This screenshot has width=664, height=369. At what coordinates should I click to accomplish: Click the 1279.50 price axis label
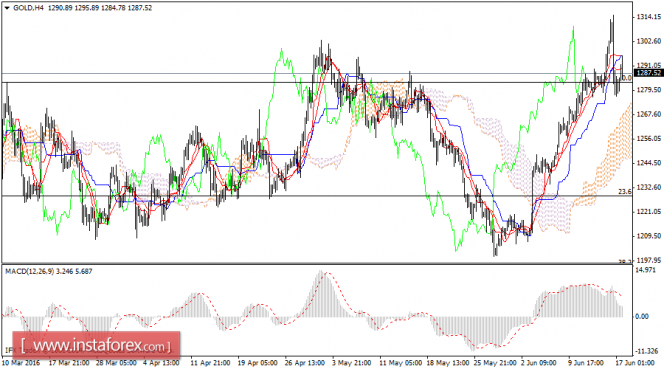649,90
